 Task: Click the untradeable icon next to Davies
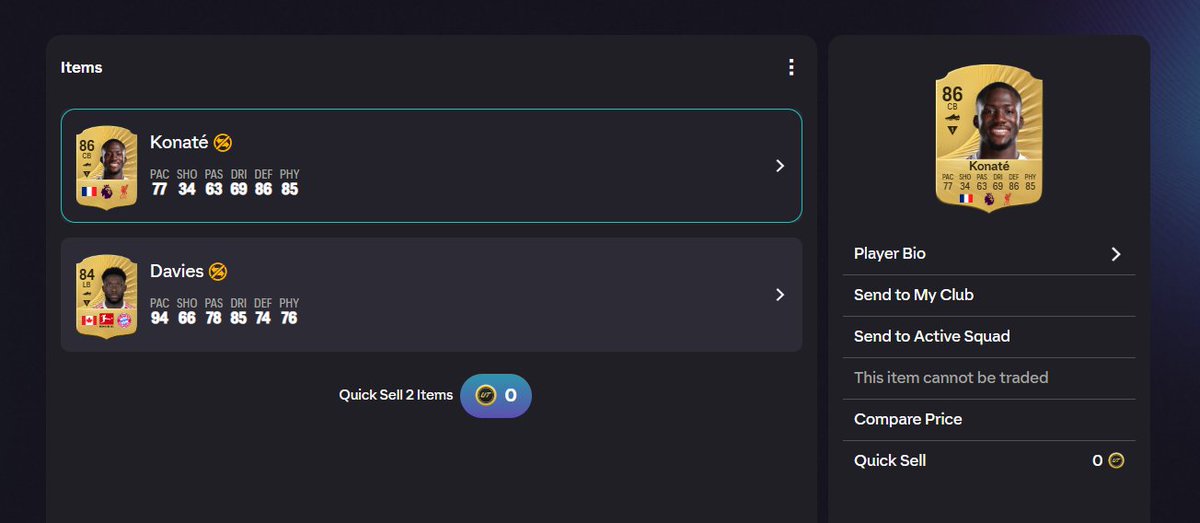click(218, 271)
